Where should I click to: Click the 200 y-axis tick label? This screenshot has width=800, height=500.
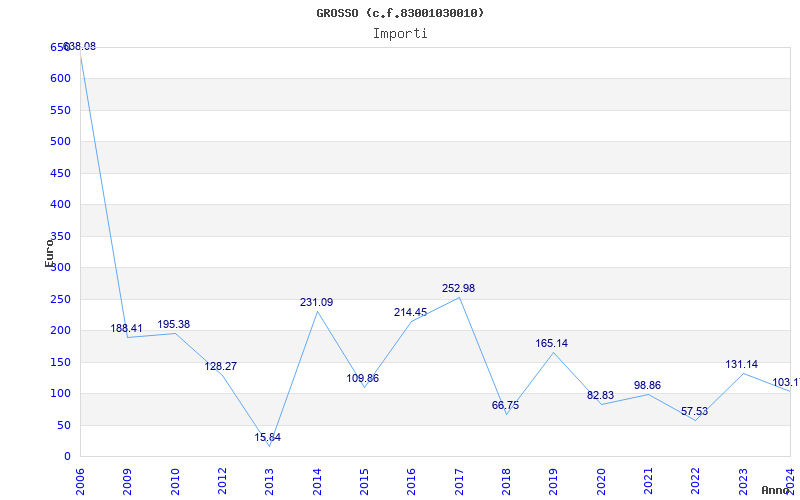(60, 331)
